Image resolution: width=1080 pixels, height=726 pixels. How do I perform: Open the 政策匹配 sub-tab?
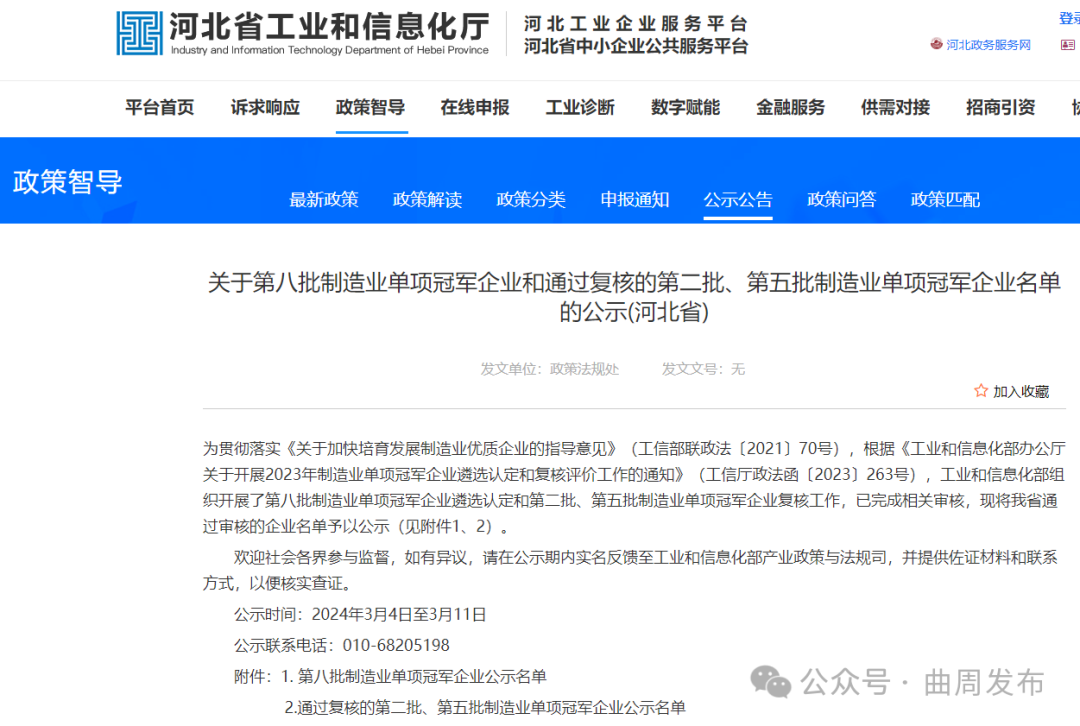pos(945,200)
